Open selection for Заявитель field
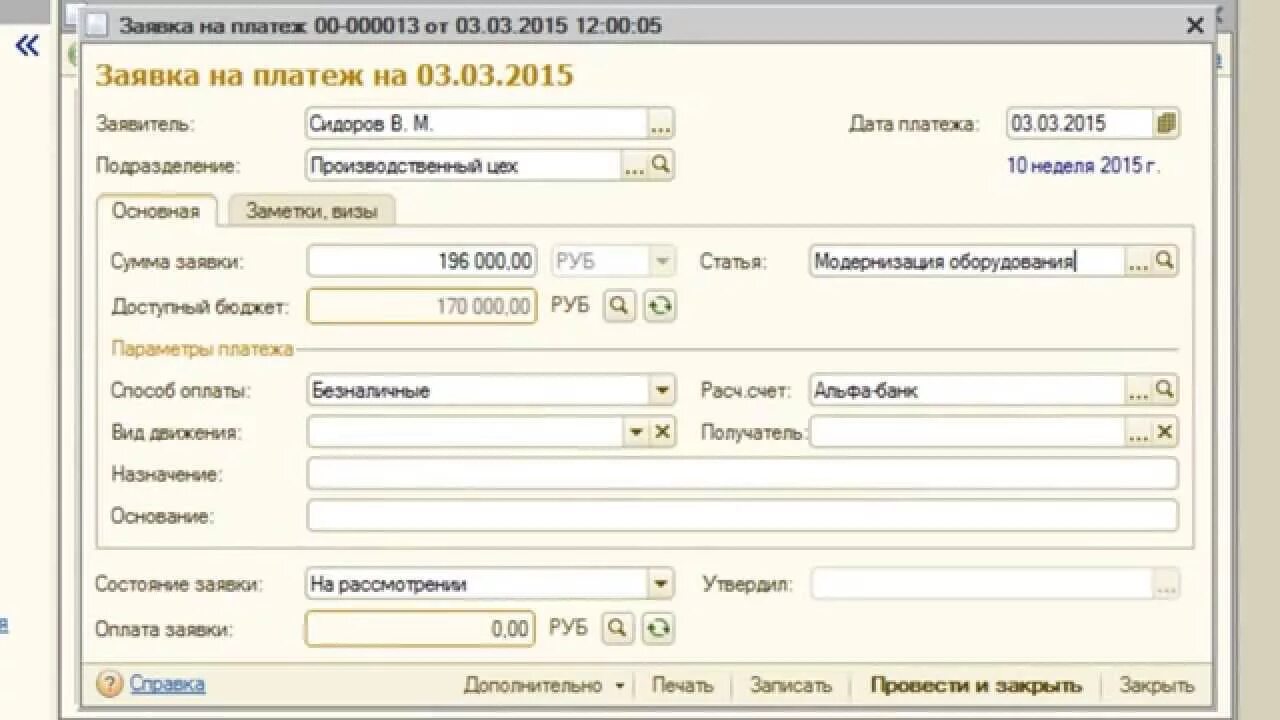Image resolution: width=1280 pixels, height=720 pixels. tap(661, 124)
